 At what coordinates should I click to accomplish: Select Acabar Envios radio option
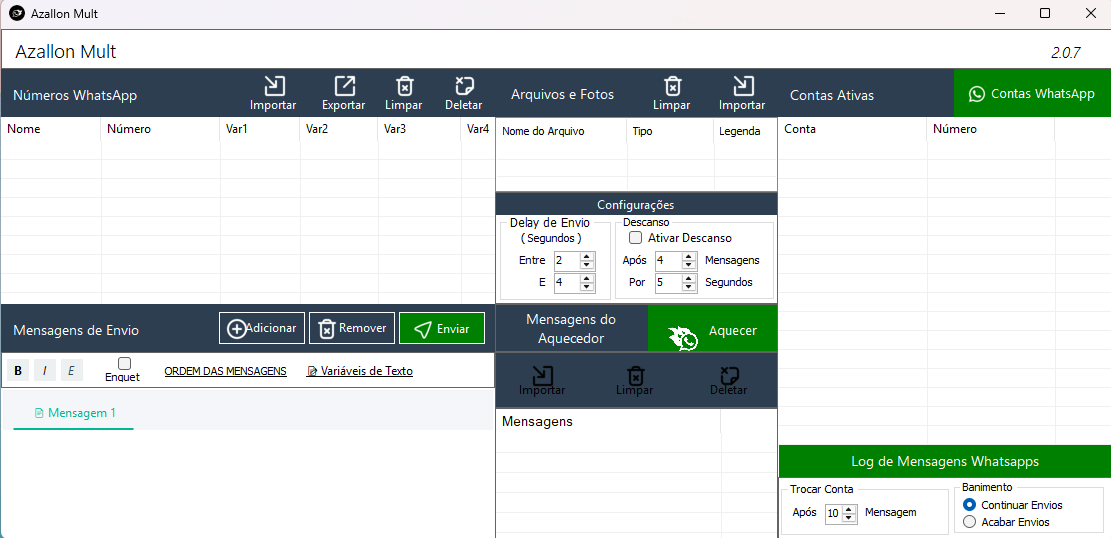pyautogui.click(x=970, y=522)
